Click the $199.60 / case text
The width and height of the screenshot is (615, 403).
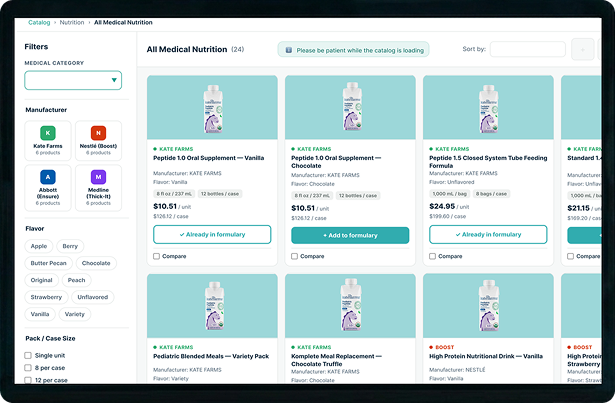(x=448, y=216)
